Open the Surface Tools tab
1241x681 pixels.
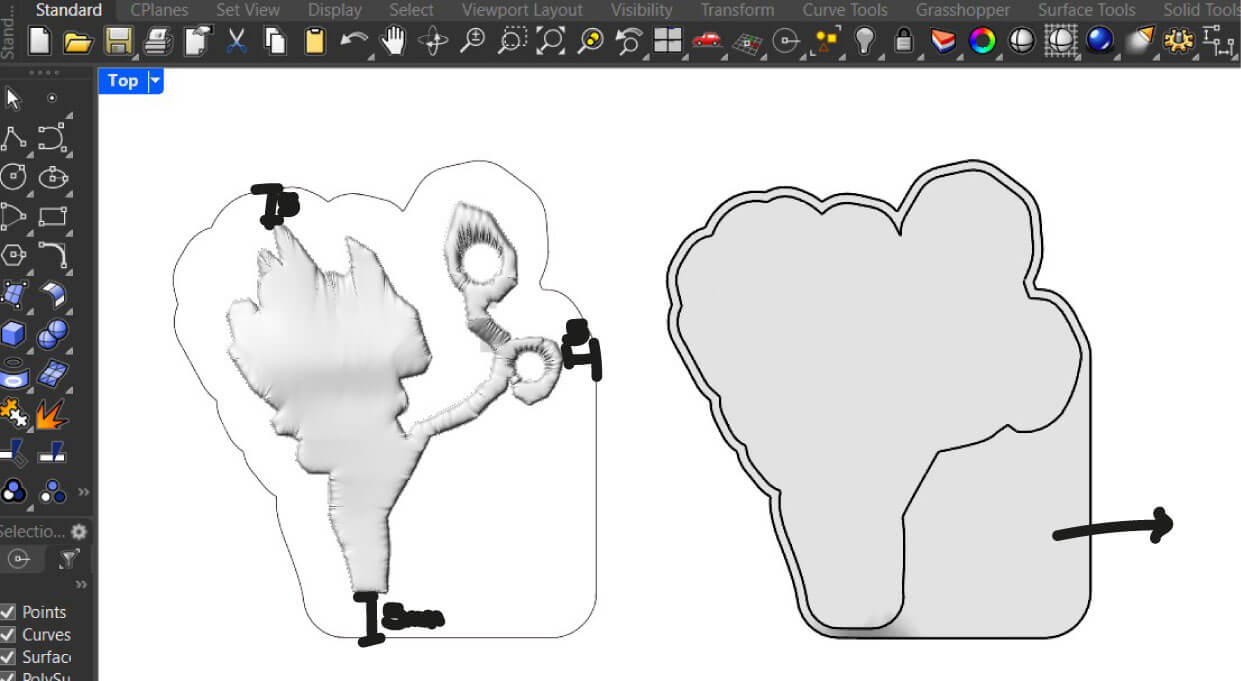(x=1087, y=10)
